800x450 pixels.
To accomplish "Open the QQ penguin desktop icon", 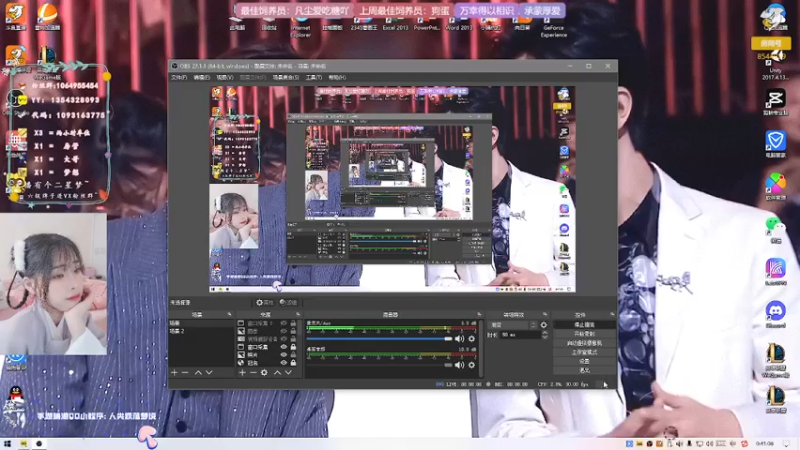I will pos(16,395).
